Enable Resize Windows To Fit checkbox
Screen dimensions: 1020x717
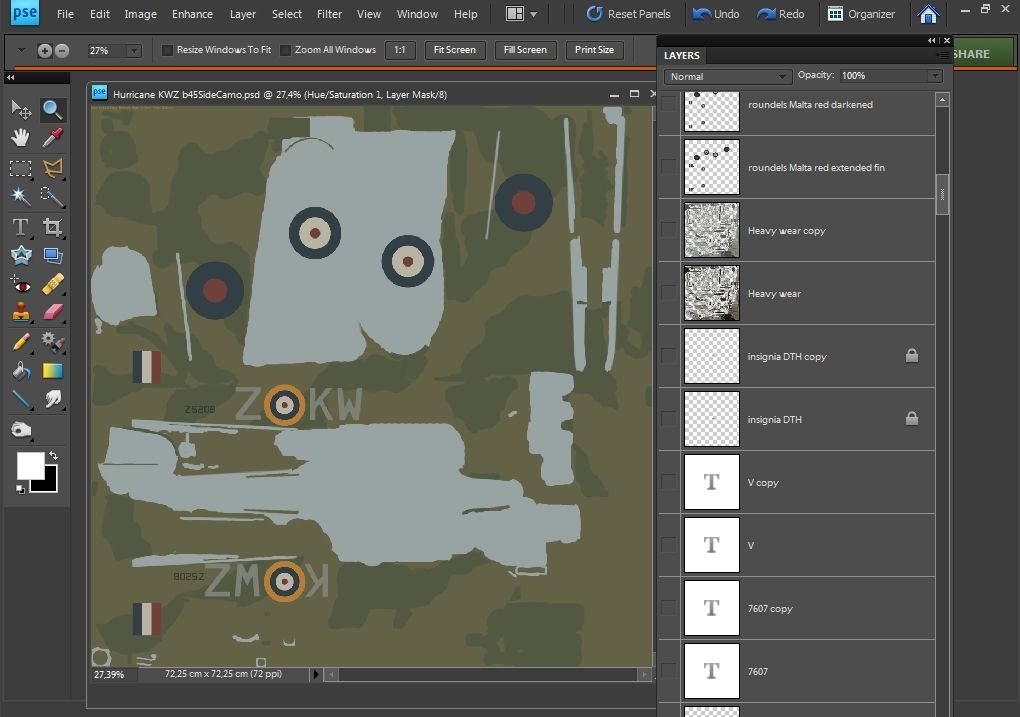(168, 50)
